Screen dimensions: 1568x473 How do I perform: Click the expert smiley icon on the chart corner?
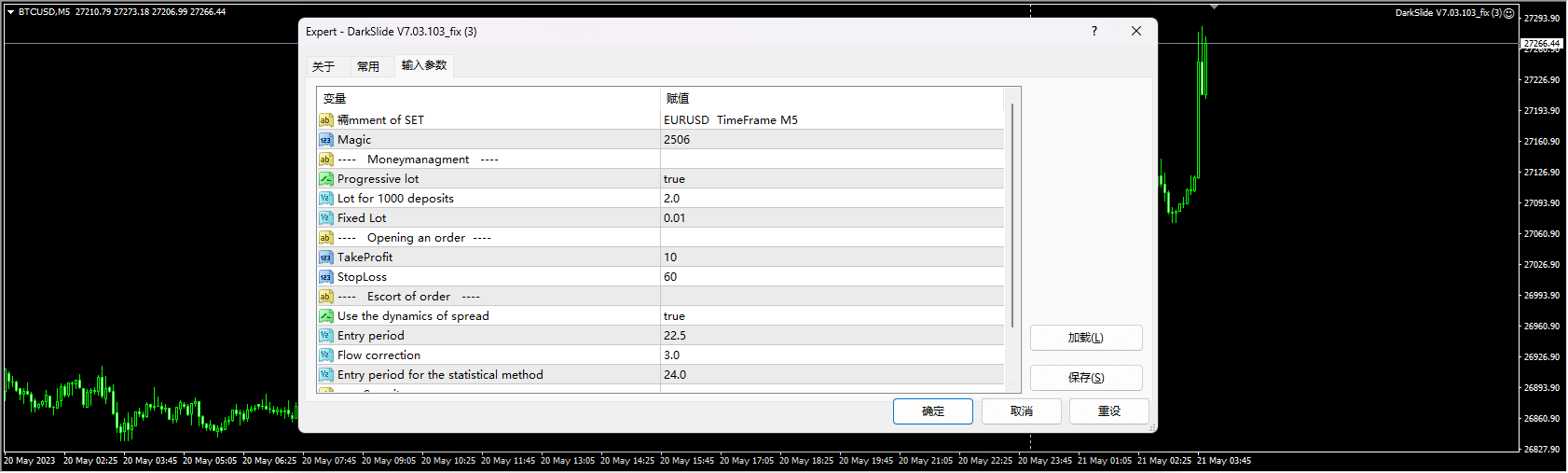[1509, 13]
